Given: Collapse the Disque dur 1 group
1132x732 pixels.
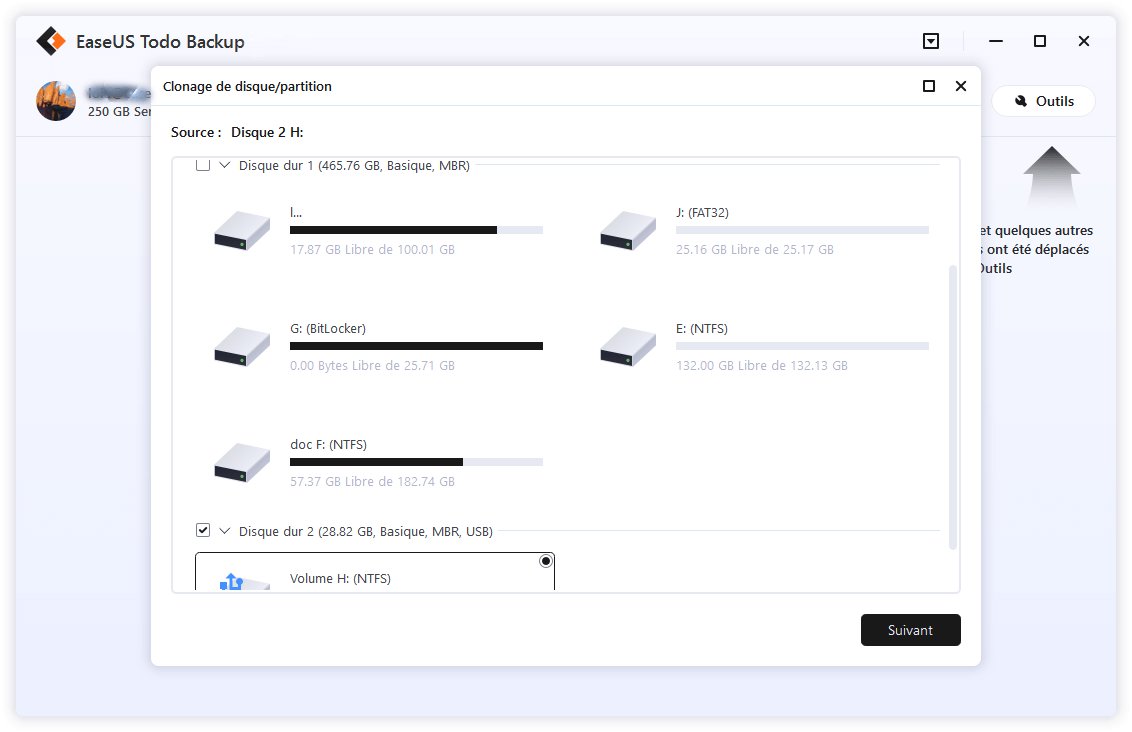Looking at the screenshot, I should click(225, 165).
